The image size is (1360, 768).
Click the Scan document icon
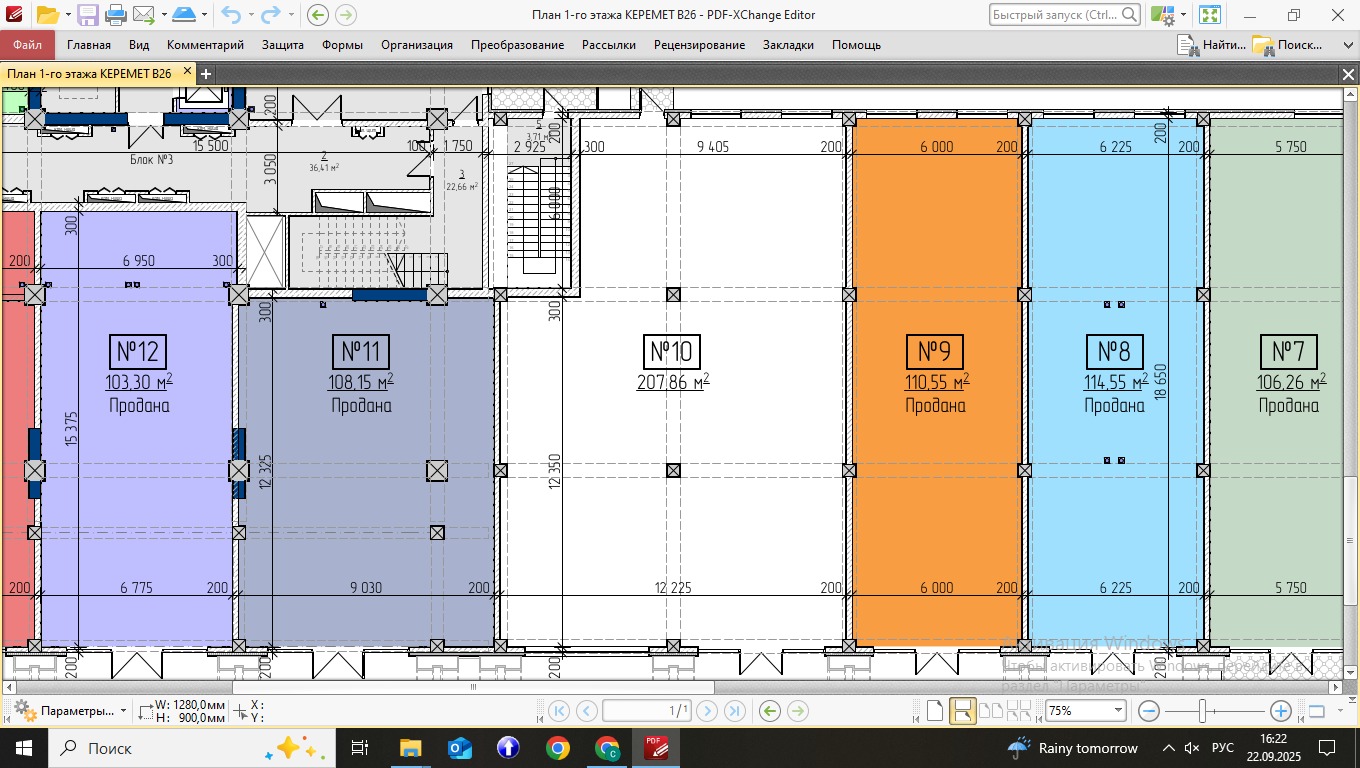pos(183,15)
